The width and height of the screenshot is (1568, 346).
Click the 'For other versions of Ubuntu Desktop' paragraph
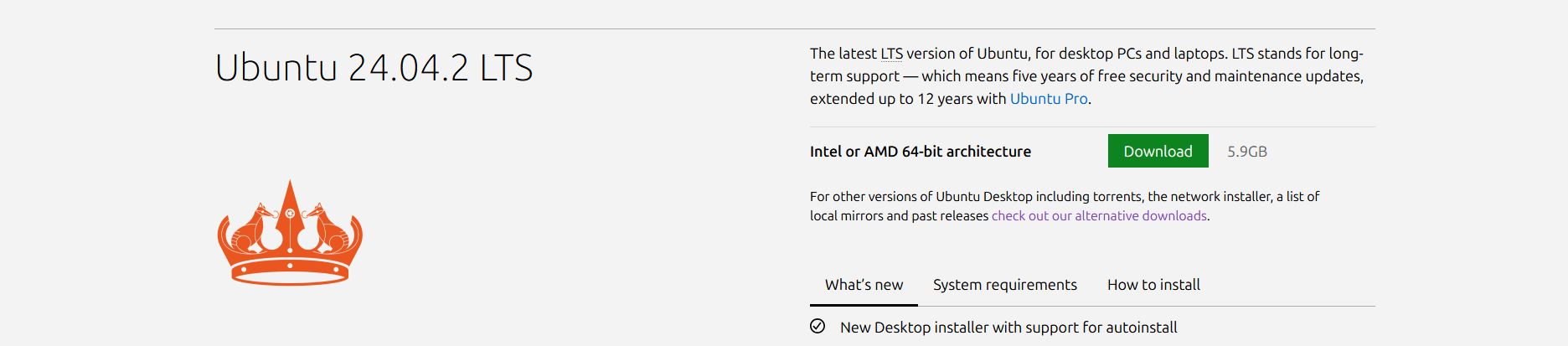(x=1065, y=206)
